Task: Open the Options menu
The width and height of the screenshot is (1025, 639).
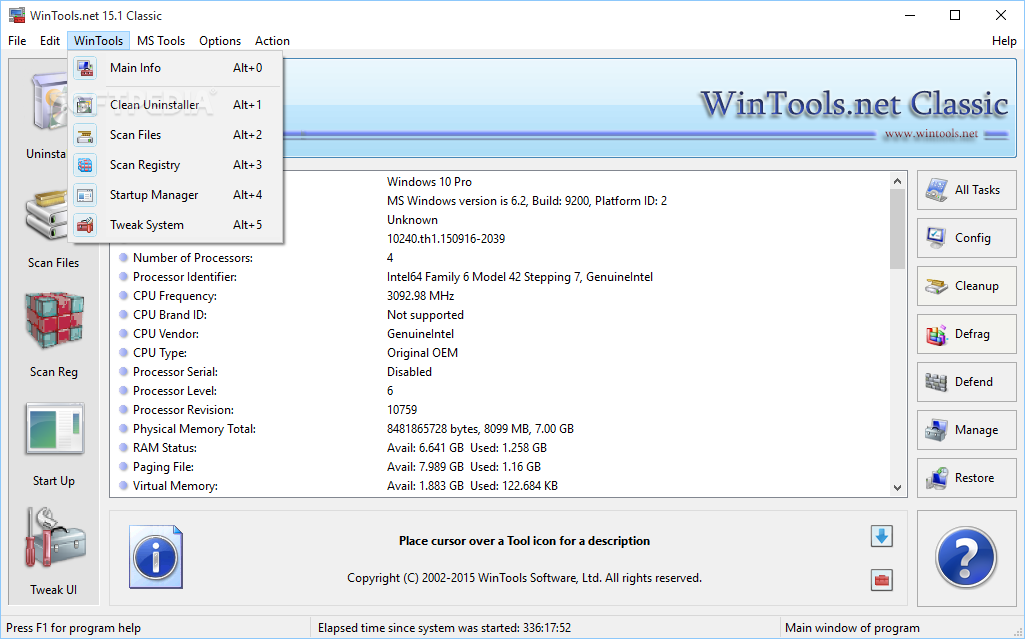Action: coord(220,41)
